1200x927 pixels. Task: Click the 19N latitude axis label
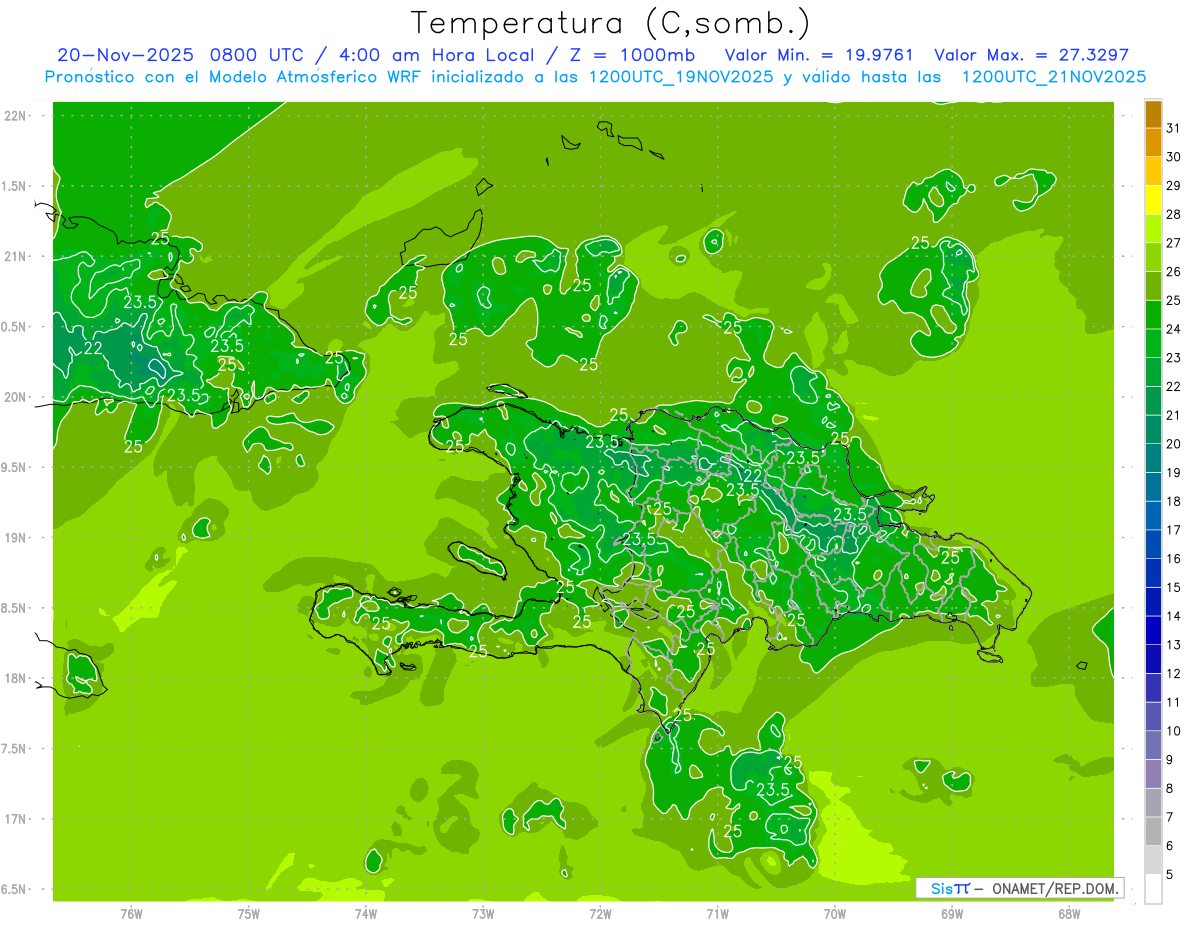tap(16, 537)
